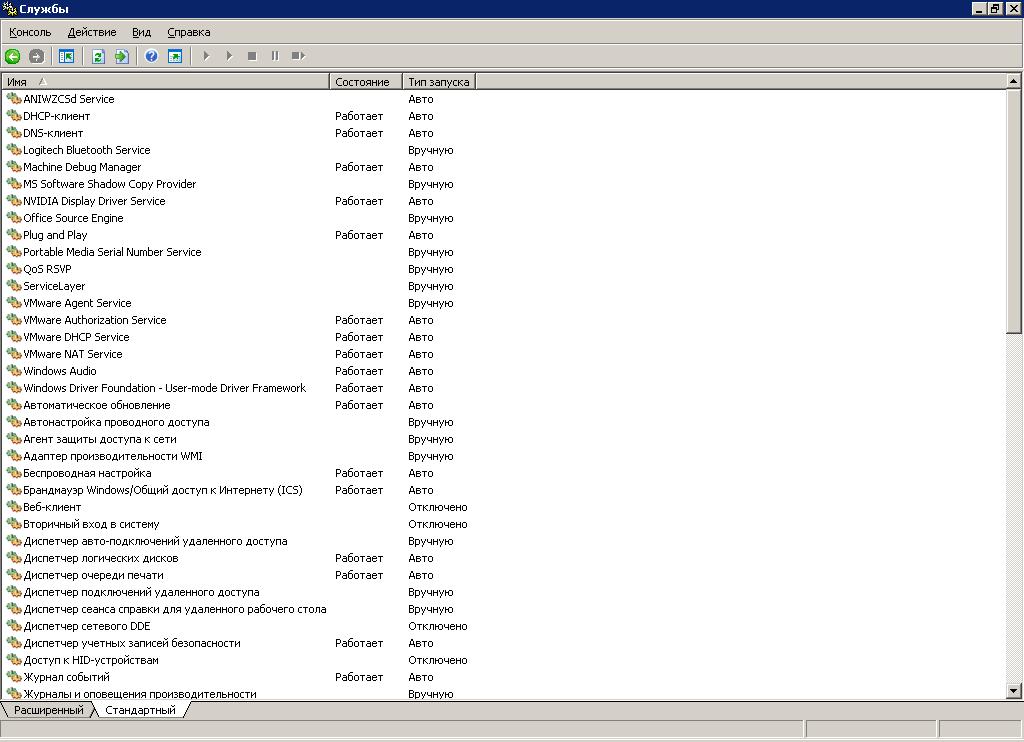Sort by Тип запуска column header
This screenshot has width=1024, height=742.
pos(438,82)
